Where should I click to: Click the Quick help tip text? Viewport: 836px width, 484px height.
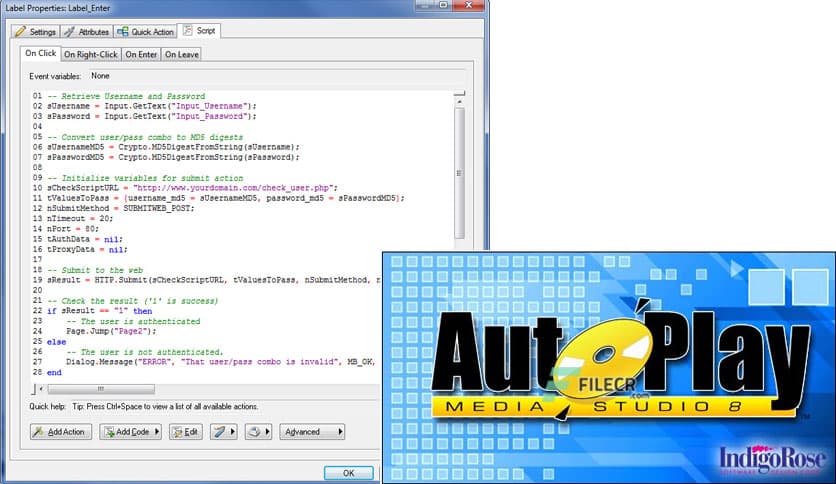click(165, 407)
